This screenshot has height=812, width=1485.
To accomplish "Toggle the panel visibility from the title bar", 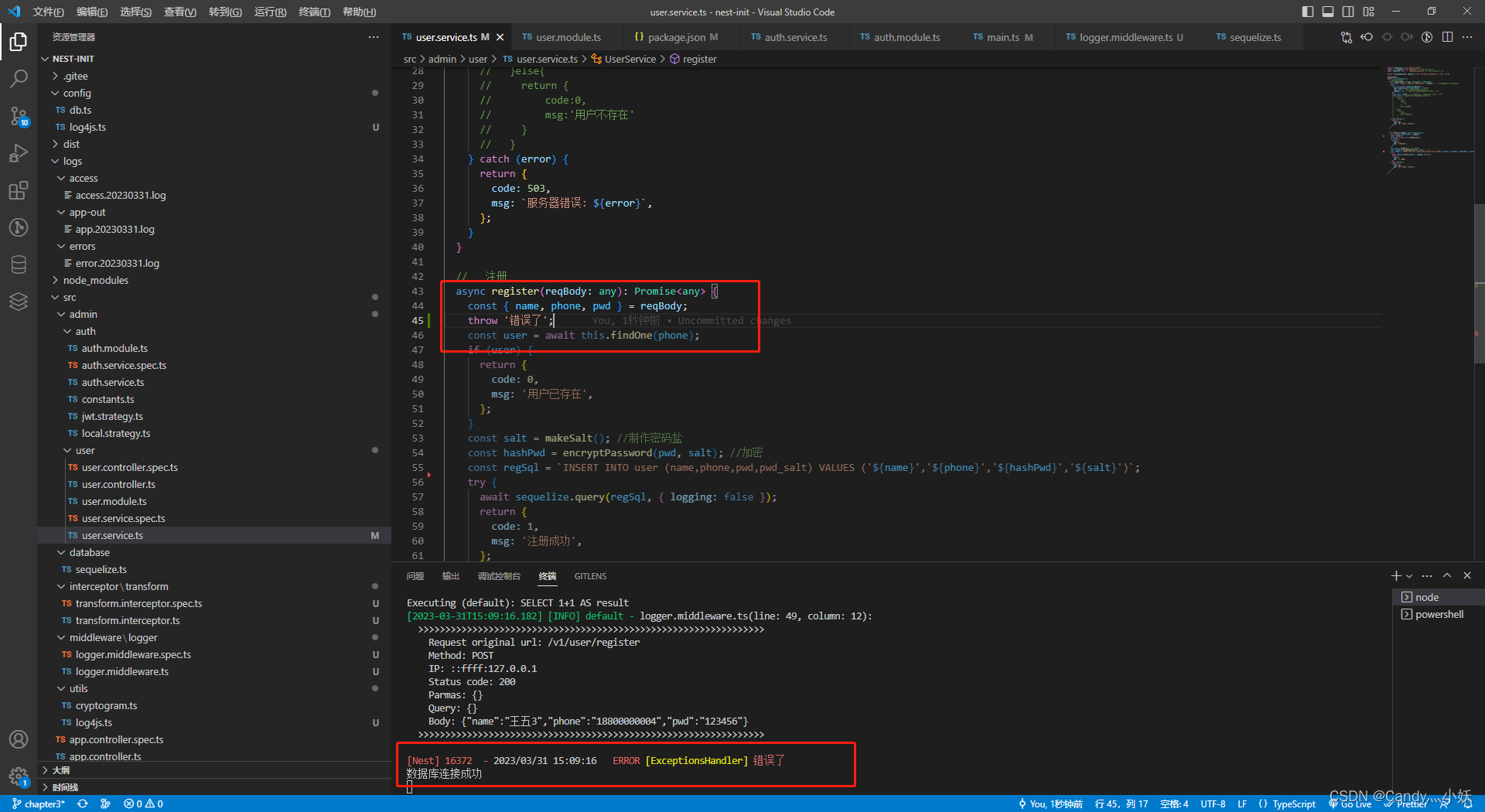I will click(x=1327, y=12).
